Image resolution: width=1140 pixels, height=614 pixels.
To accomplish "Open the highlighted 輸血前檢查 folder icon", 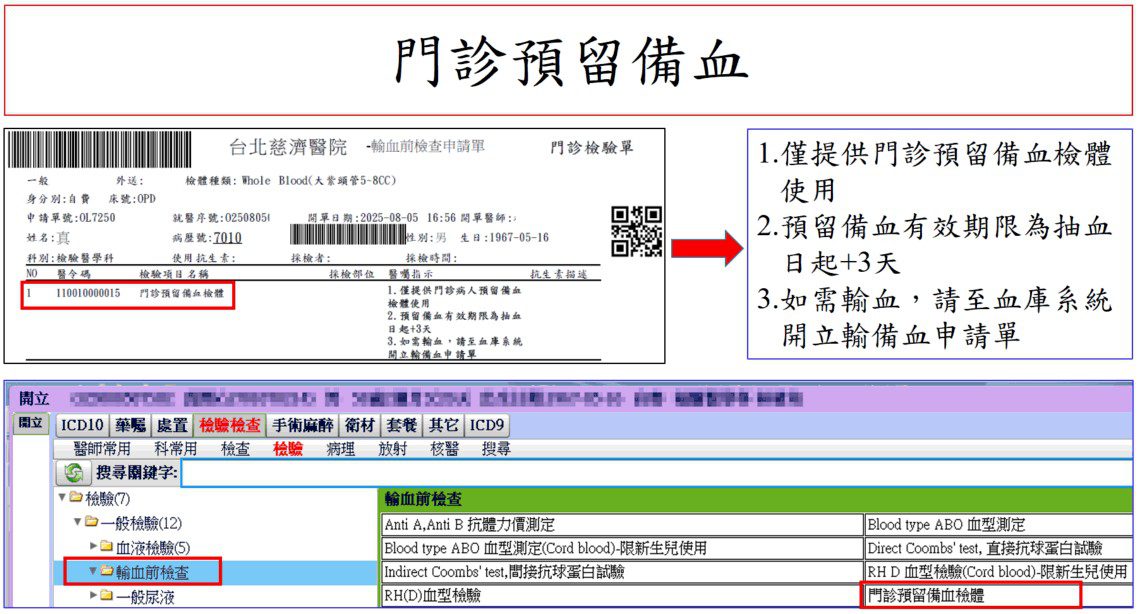I will (106, 572).
